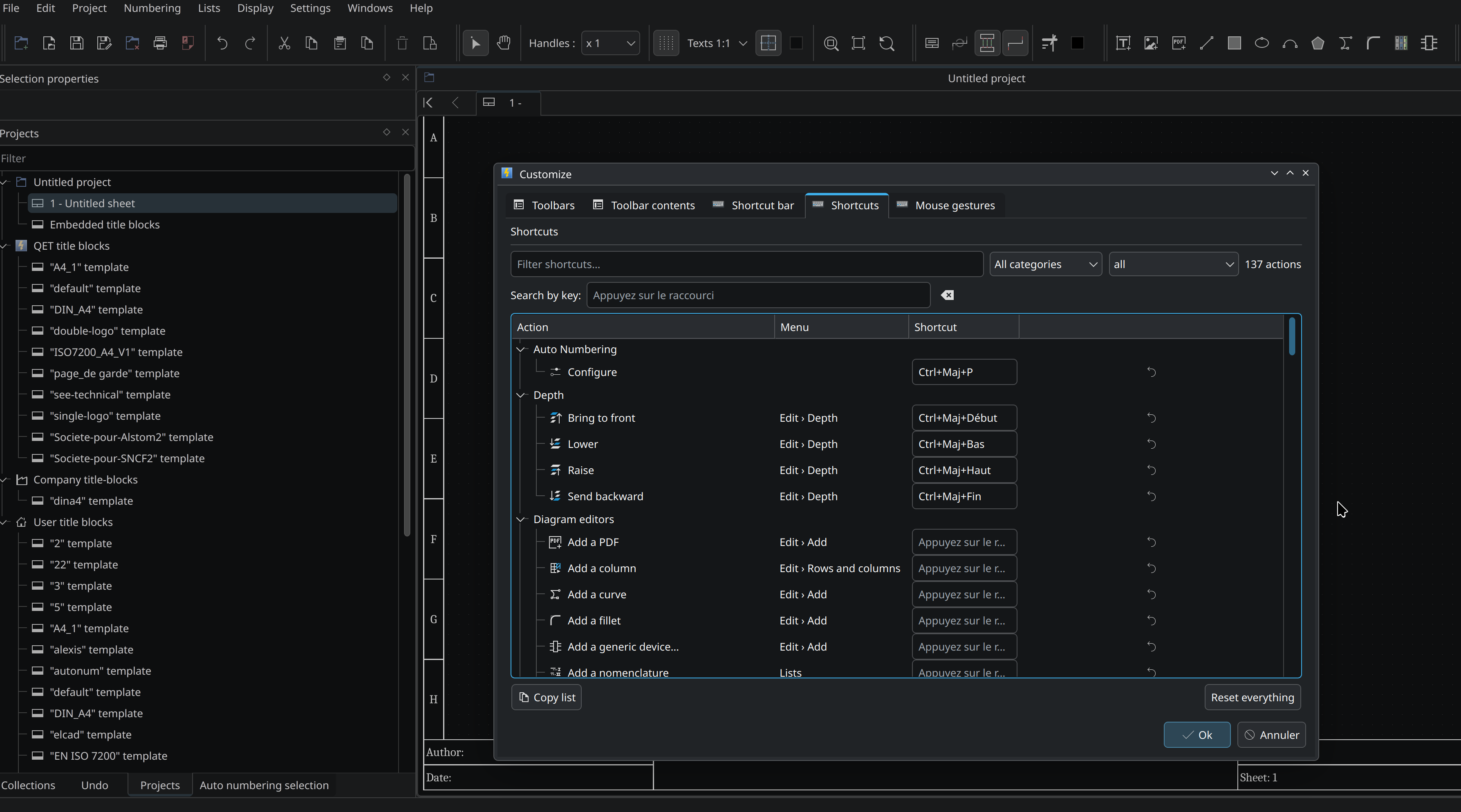
Task: Open the Handles multiplier dropdown
Action: pyautogui.click(x=610, y=43)
